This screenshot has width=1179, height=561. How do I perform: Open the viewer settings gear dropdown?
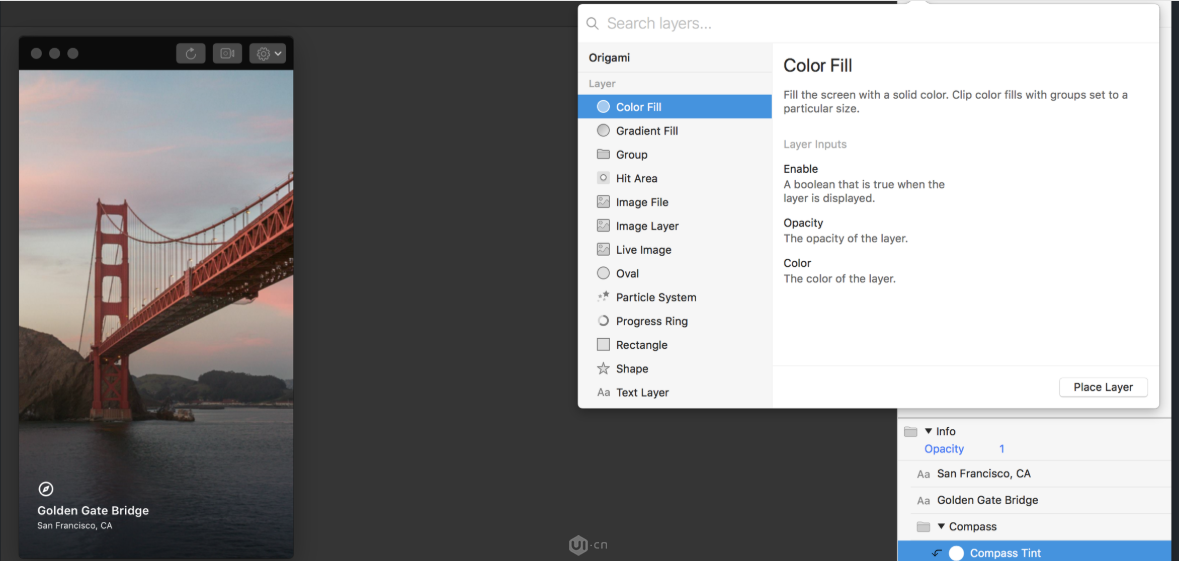[x=268, y=53]
